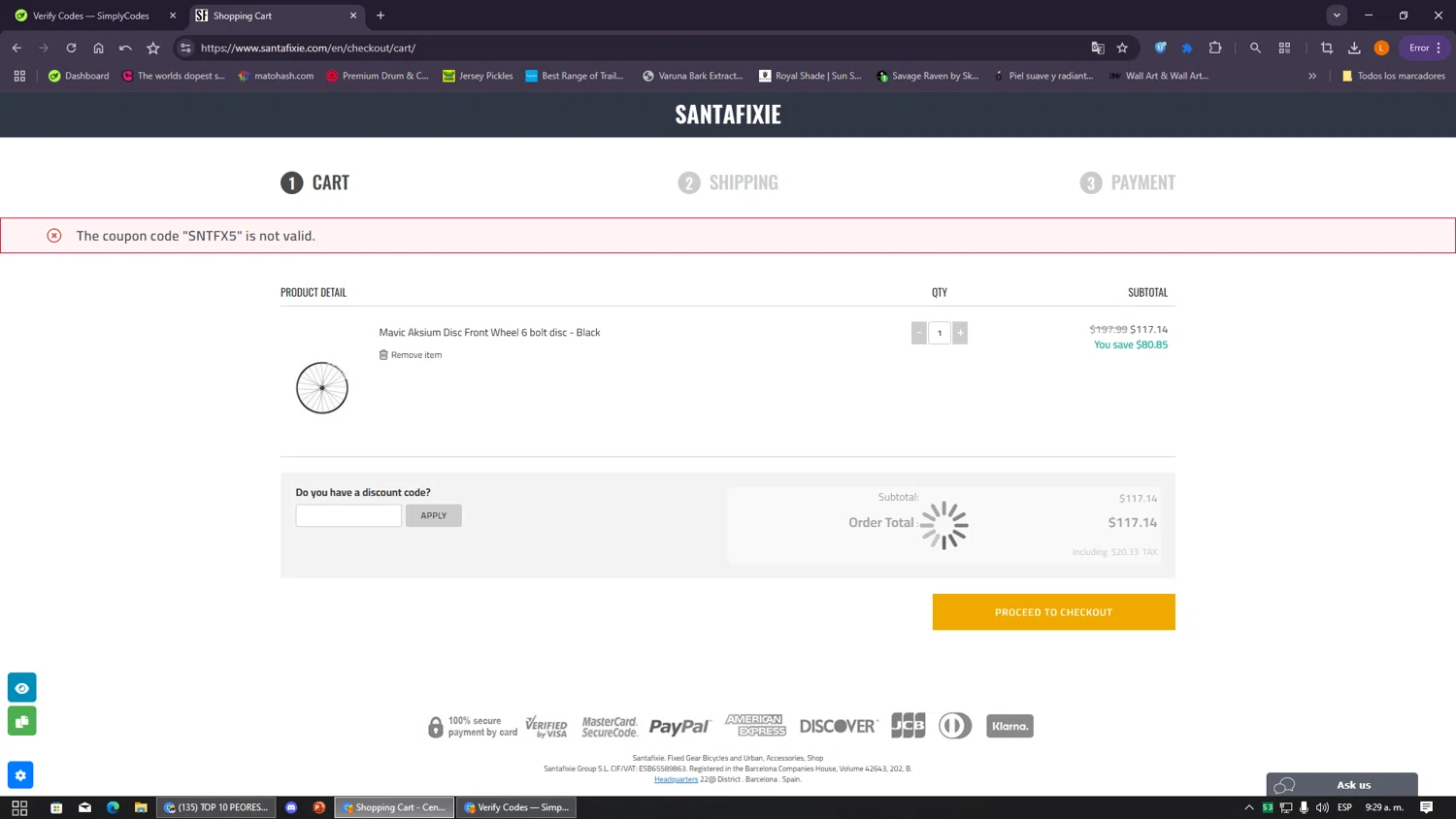Open the notification center icon
This screenshot has height=819, width=1456.
[1426, 807]
